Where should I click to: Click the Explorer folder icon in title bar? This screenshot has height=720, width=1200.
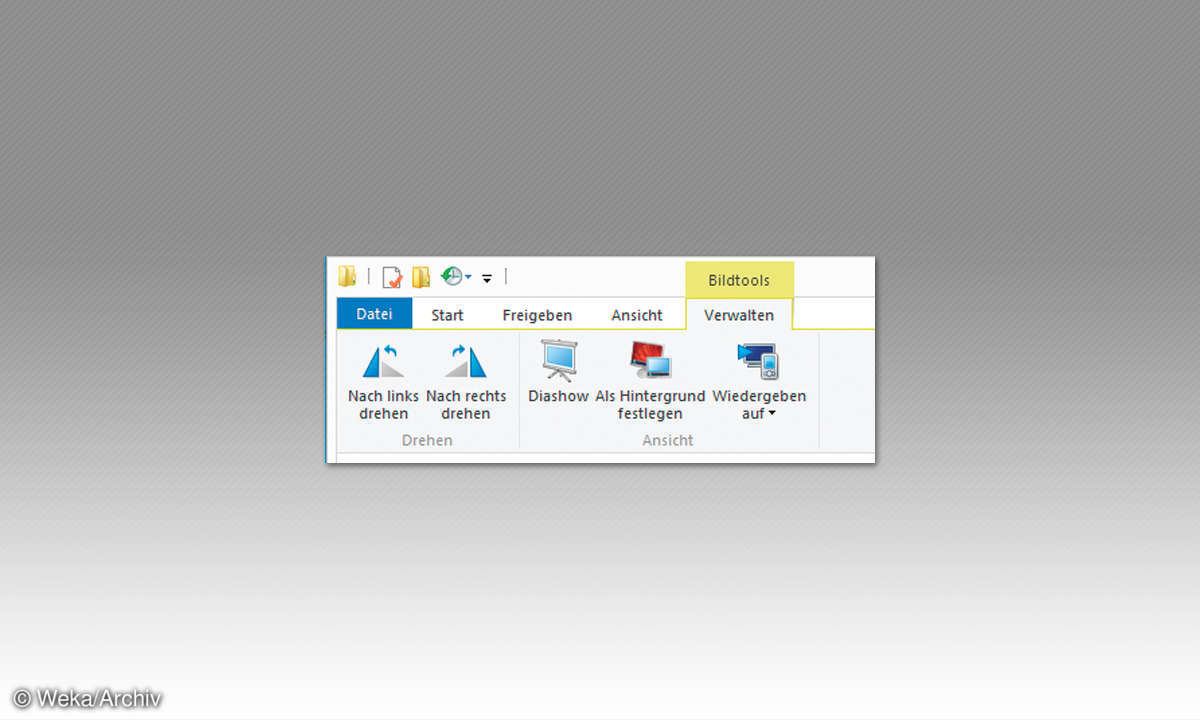point(347,277)
